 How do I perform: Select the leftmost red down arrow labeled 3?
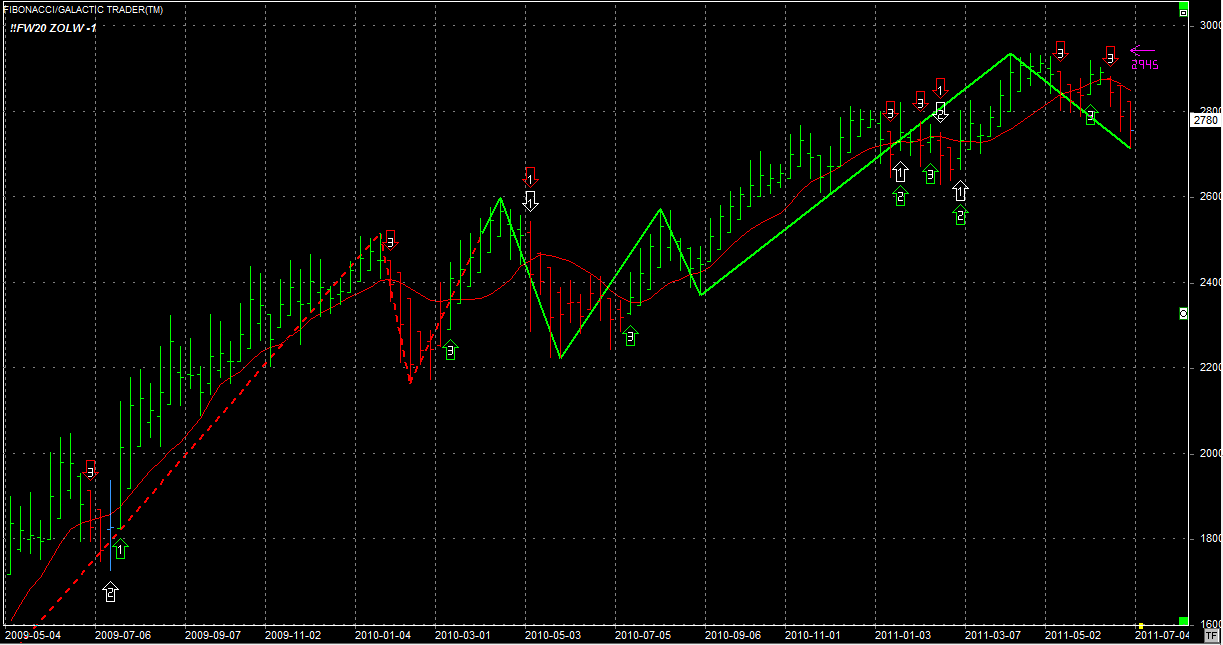(x=91, y=469)
